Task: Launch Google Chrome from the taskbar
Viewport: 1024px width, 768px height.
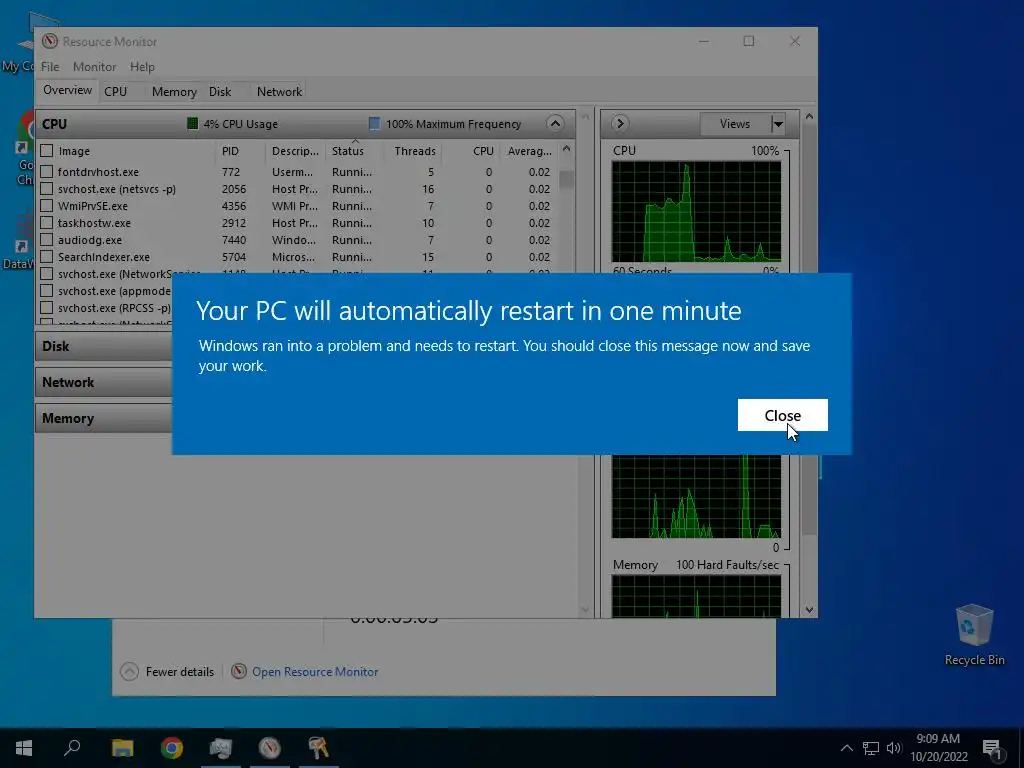Action: [x=172, y=748]
